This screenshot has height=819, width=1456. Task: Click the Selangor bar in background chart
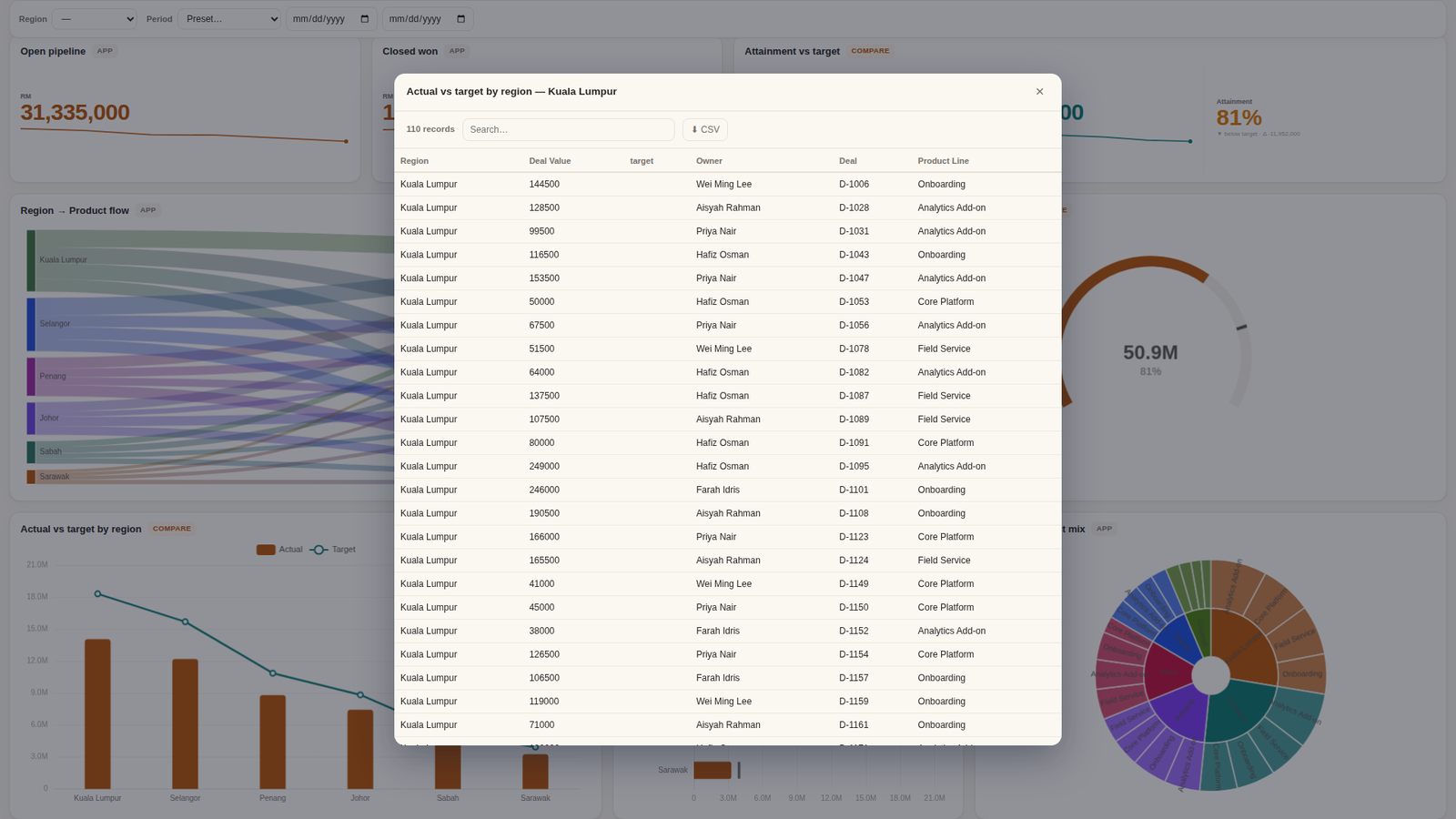185,724
